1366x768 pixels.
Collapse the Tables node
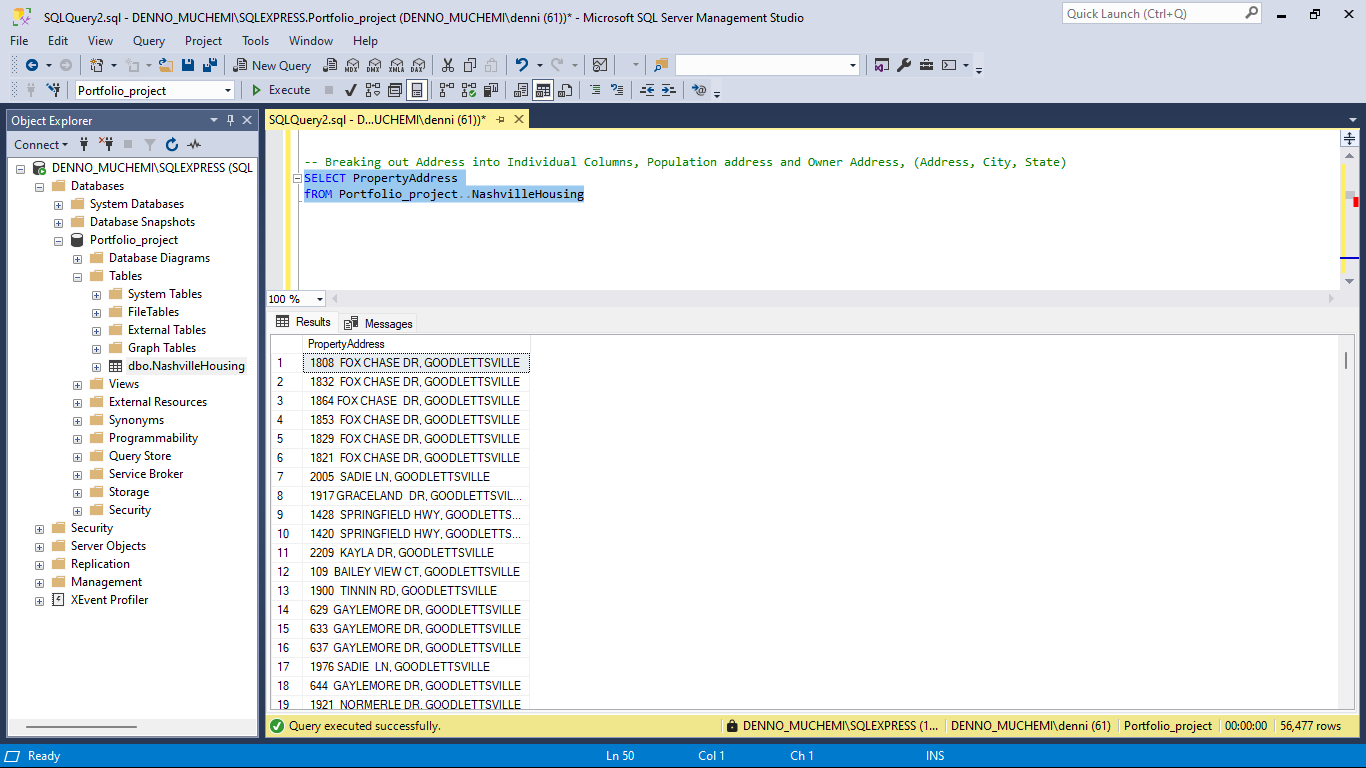(x=77, y=276)
